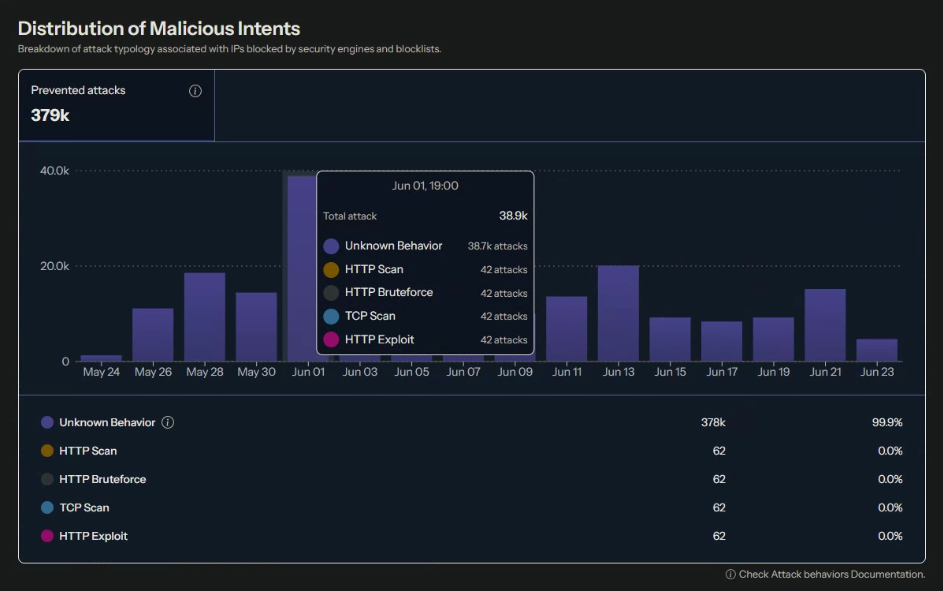The height and width of the screenshot is (591, 943).
Task: Click the Distribution of Malicious Intents heading
Action: [159, 28]
